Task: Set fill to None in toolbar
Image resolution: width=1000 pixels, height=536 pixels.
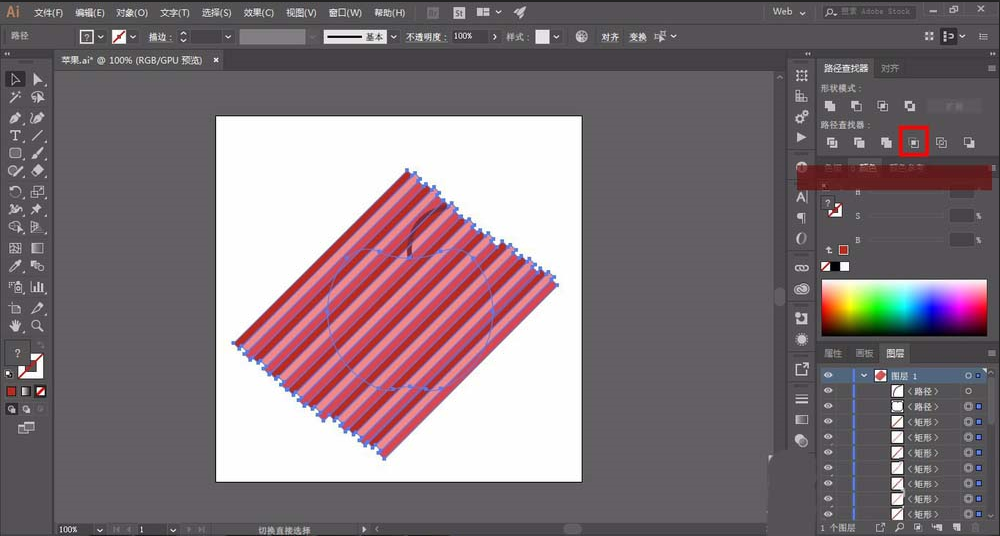Action: click(41, 391)
